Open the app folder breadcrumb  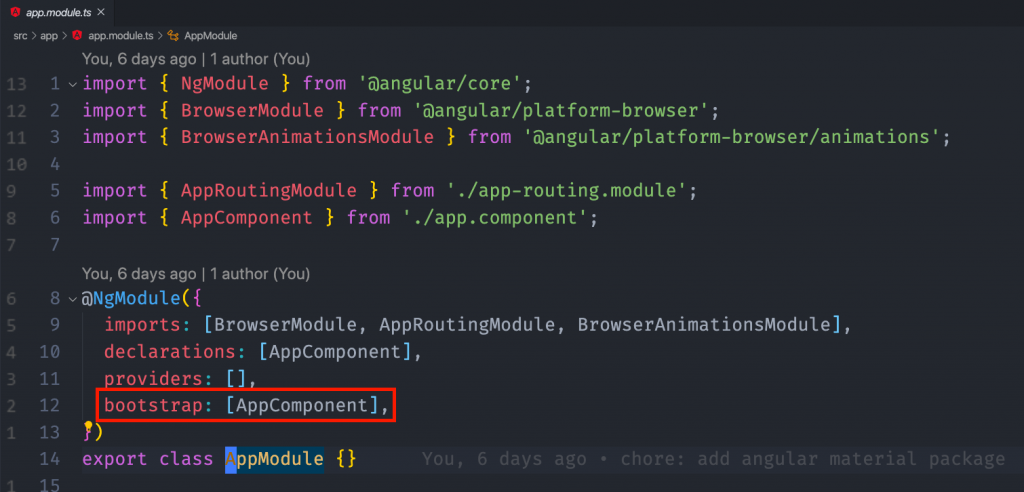(49, 36)
